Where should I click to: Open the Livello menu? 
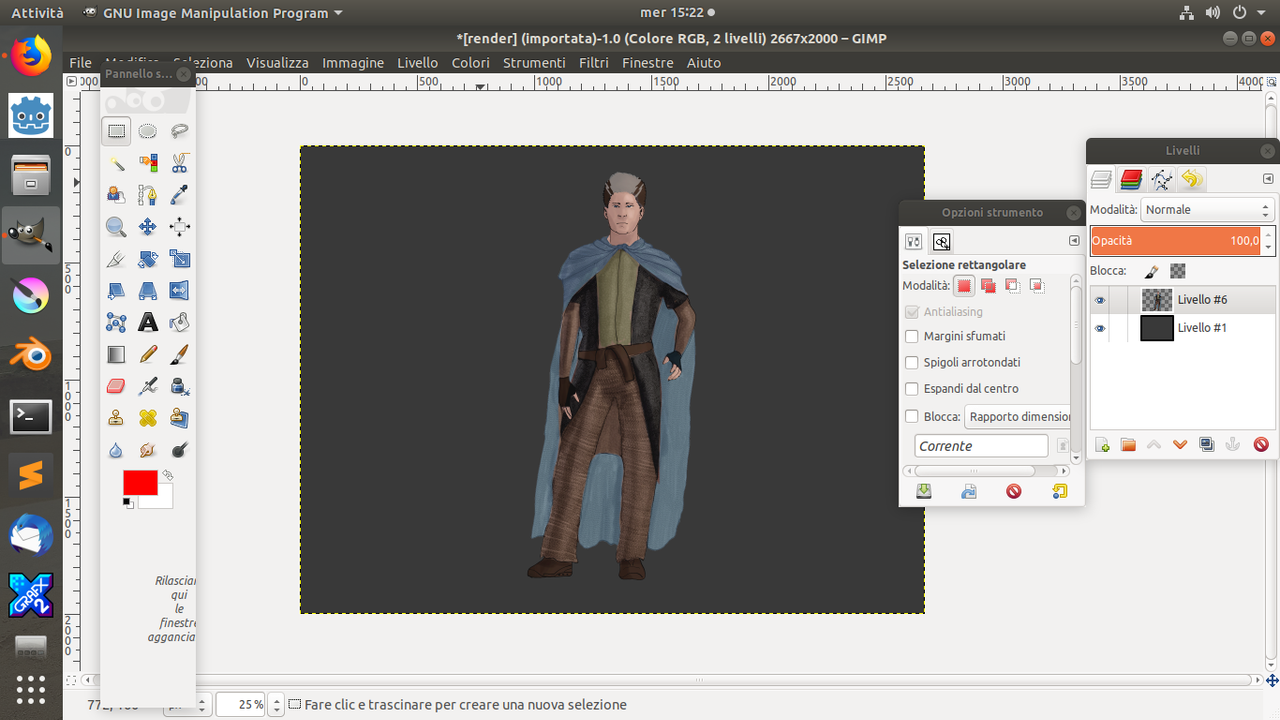coord(418,62)
